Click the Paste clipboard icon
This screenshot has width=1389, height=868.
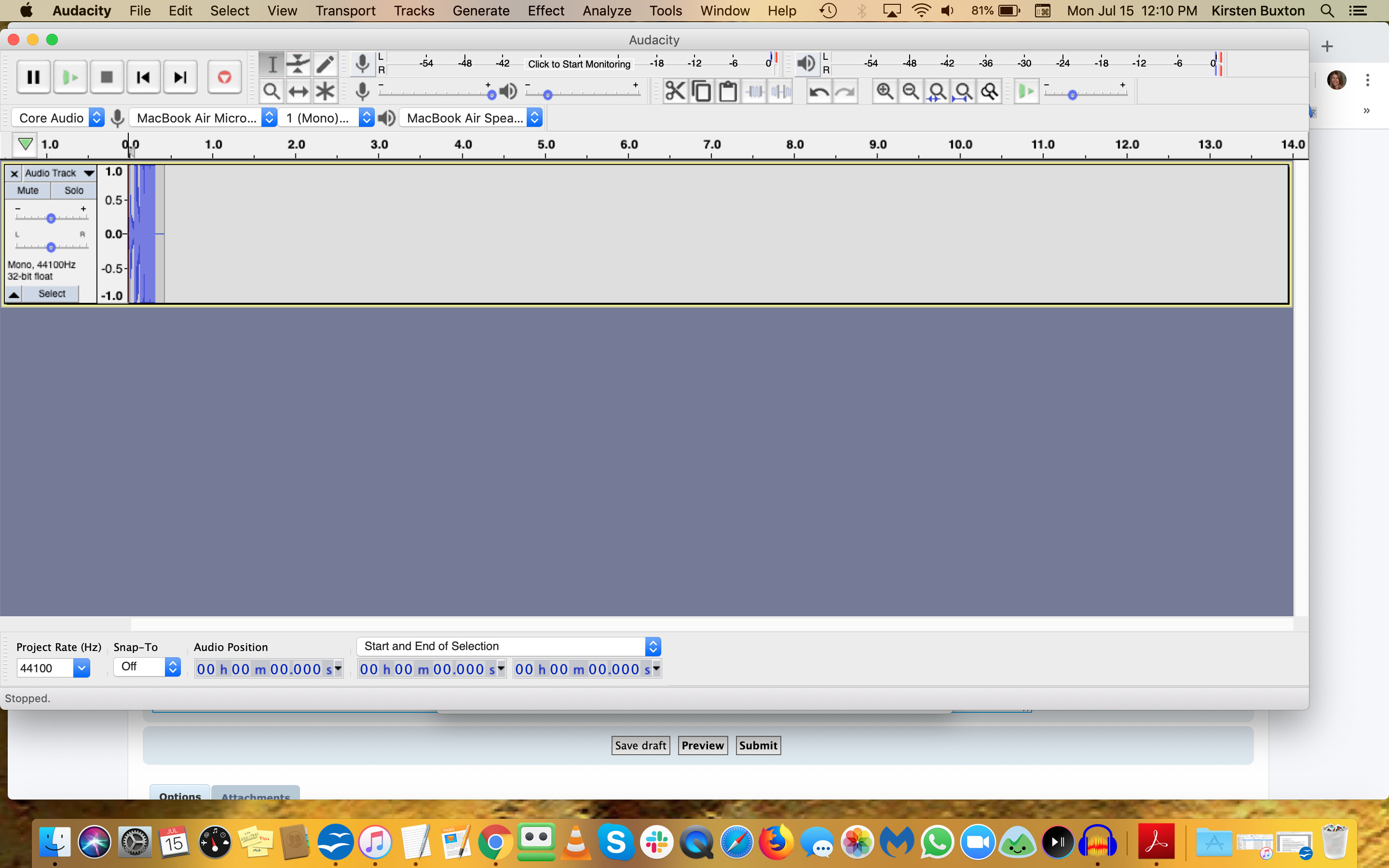point(728,91)
